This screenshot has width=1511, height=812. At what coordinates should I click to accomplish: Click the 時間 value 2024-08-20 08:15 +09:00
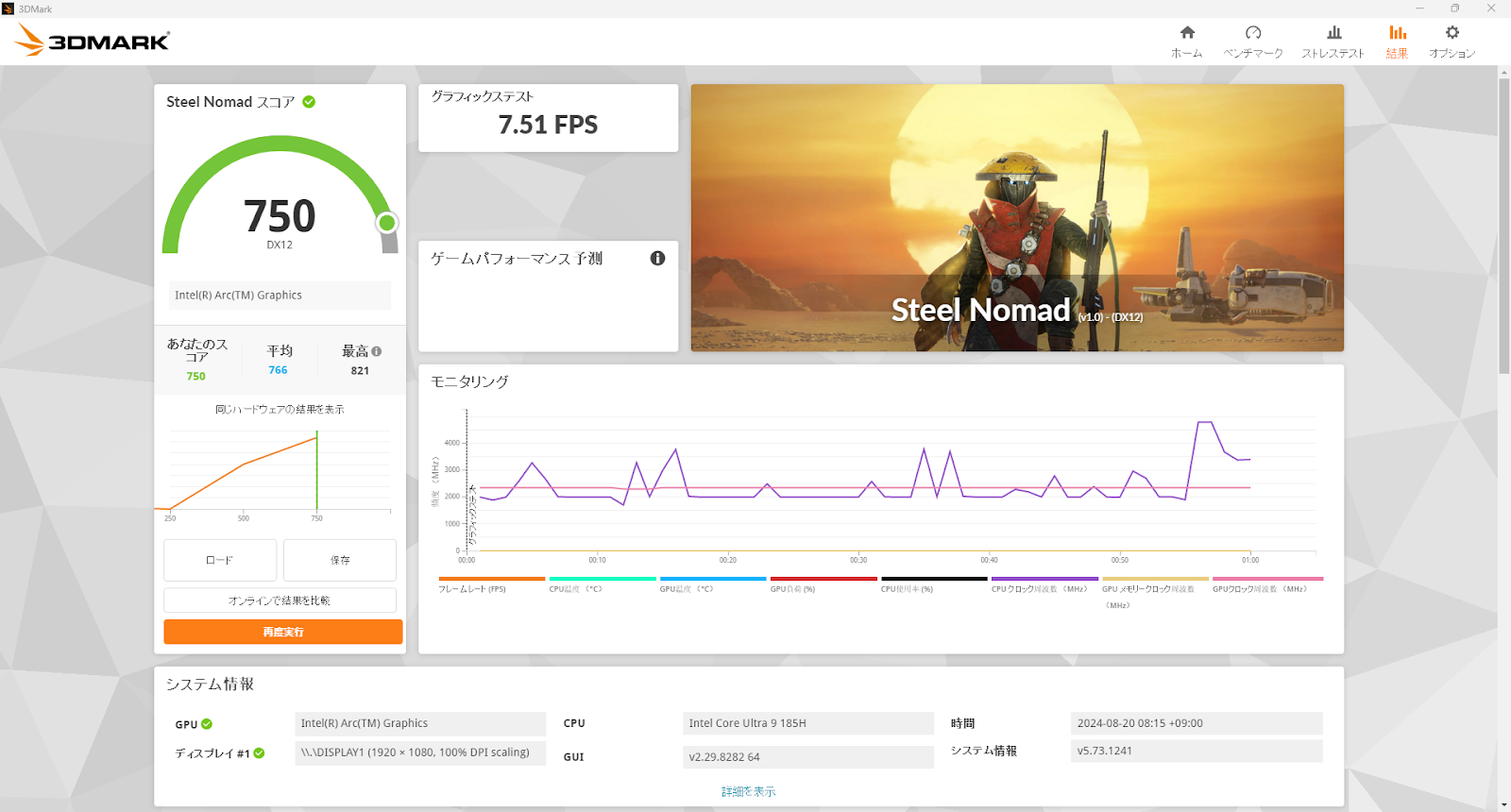point(1197,723)
